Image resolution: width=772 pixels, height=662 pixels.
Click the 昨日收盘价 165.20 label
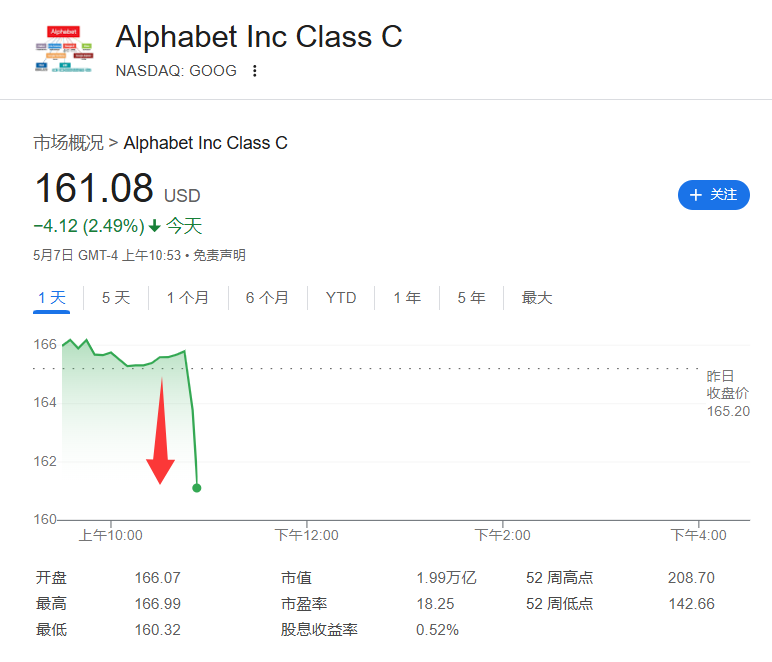point(728,393)
